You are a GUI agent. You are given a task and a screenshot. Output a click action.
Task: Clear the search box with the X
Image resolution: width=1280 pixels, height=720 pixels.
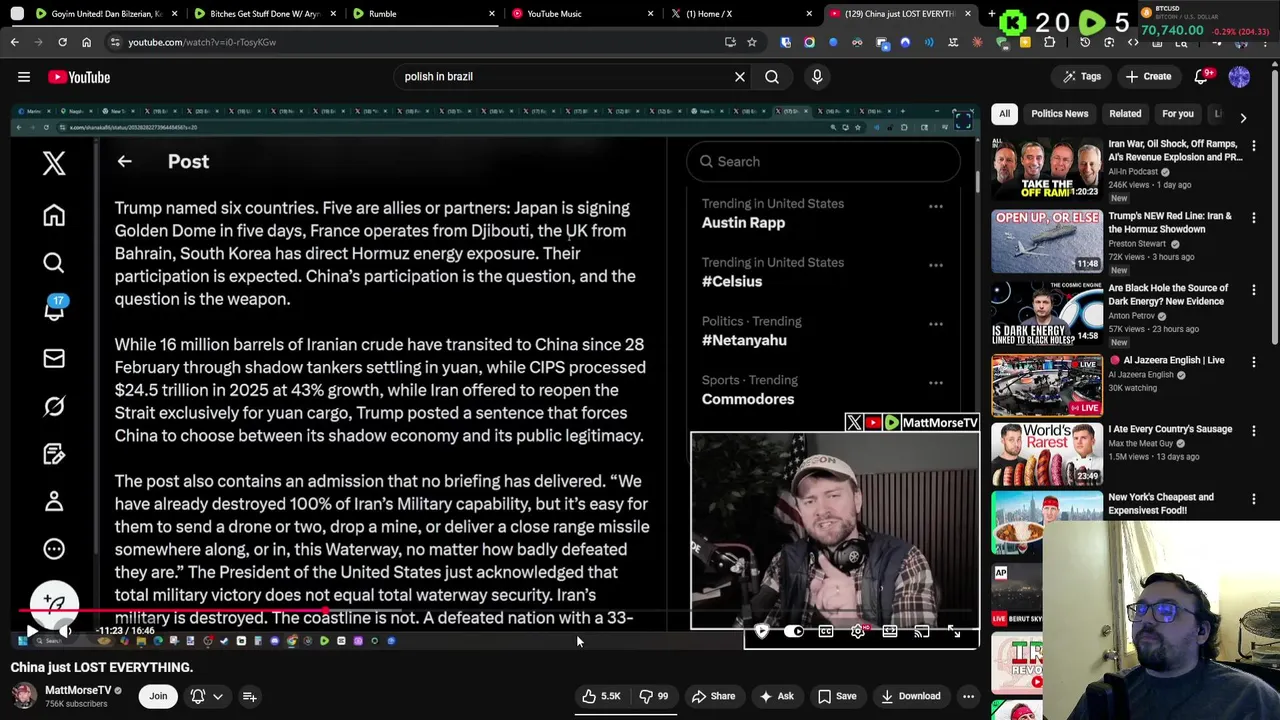740,77
